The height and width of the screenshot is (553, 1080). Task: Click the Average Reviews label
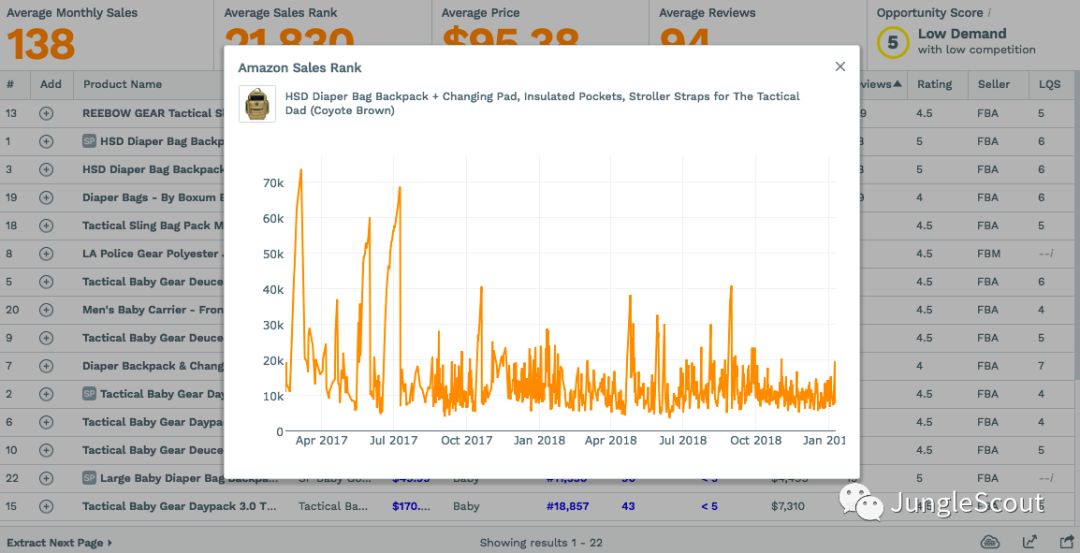(x=707, y=13)
